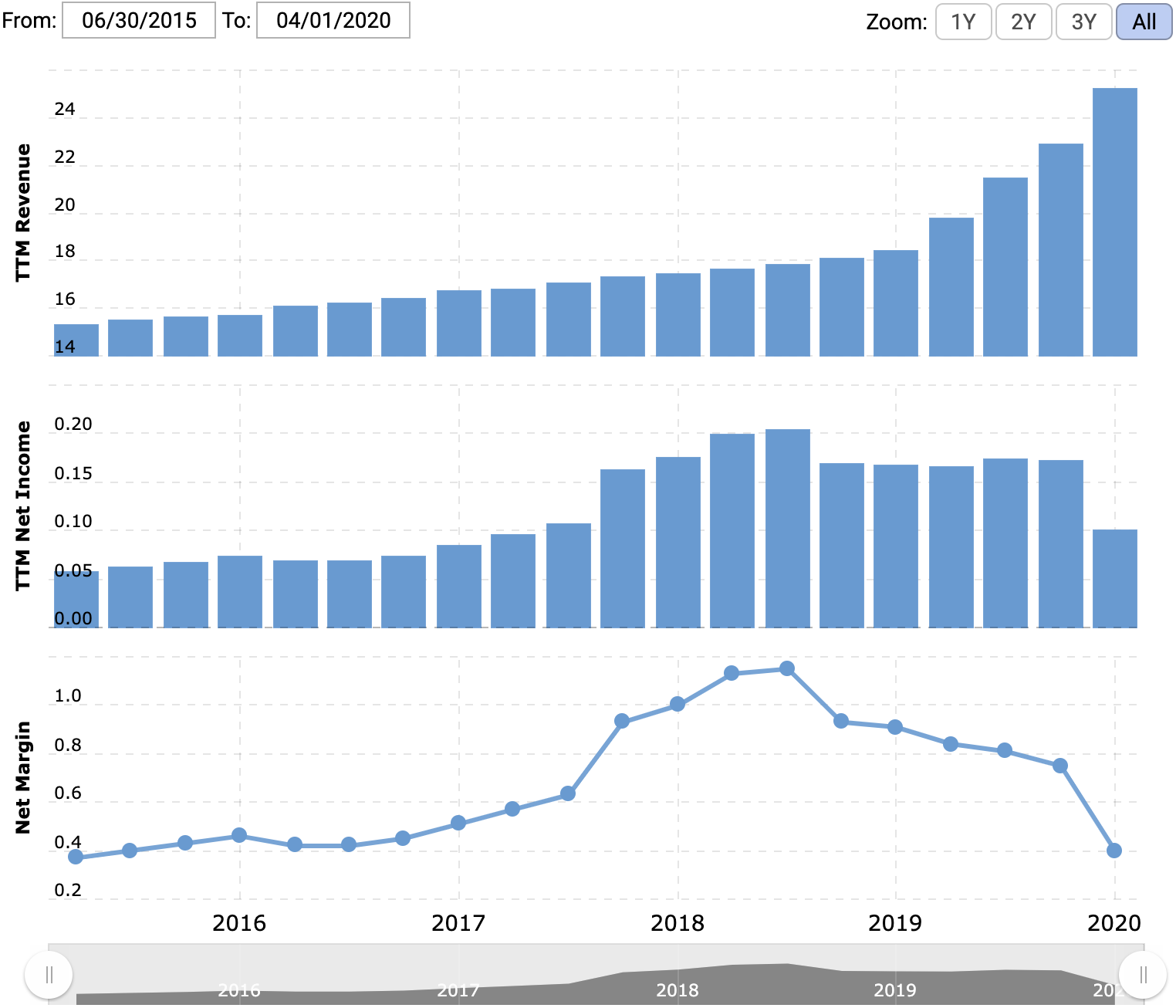Click the 2019 x-axis label
The width and height of the screenshot is (1176, 1008).
click(x=895, y=923)
